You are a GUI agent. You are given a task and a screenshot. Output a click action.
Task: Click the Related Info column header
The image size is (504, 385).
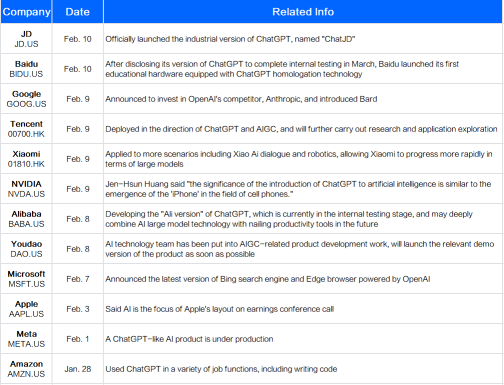click(x=303, y=12)
